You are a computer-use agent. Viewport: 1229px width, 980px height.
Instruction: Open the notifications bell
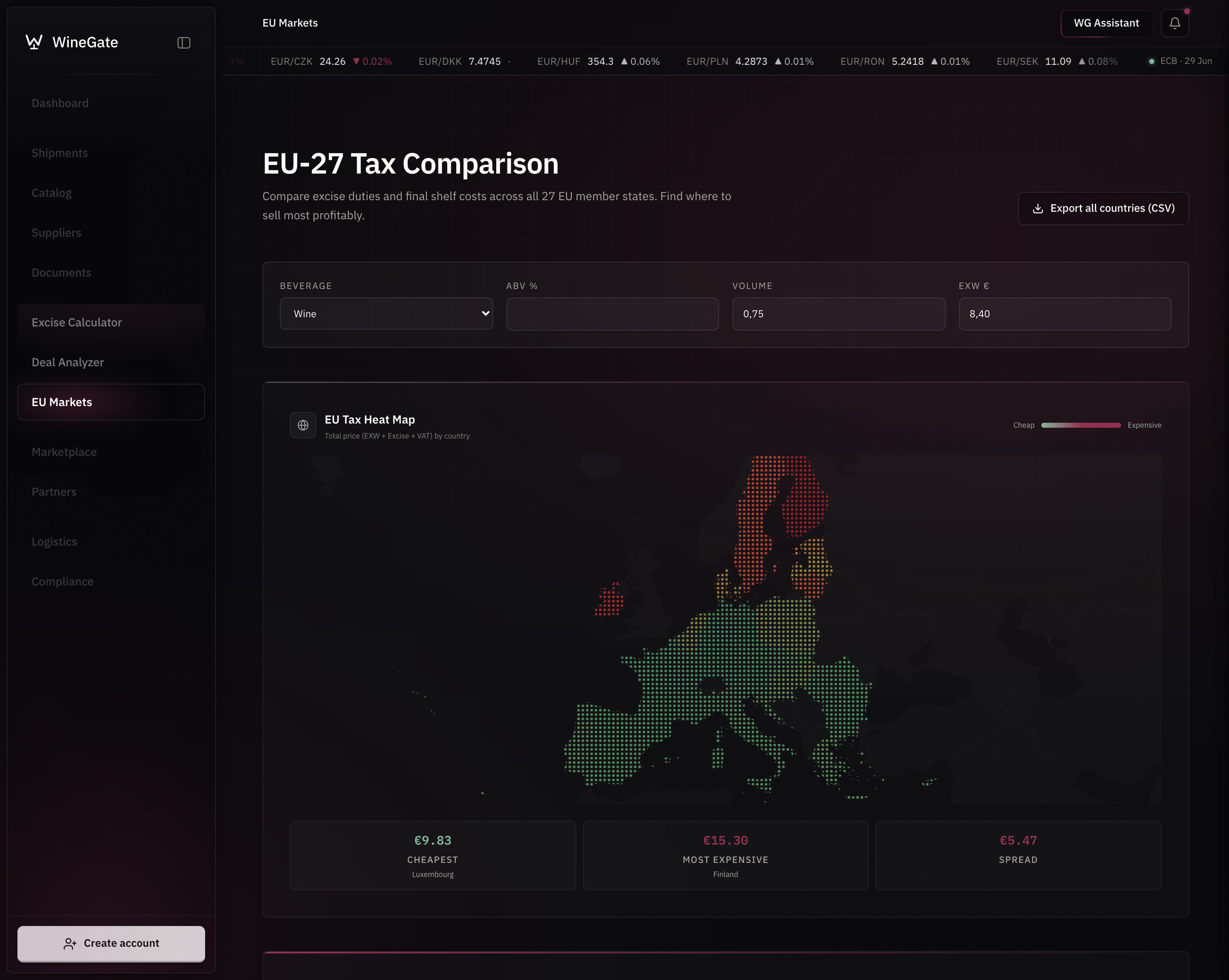pyautogui.click(x=1174, y=23)
